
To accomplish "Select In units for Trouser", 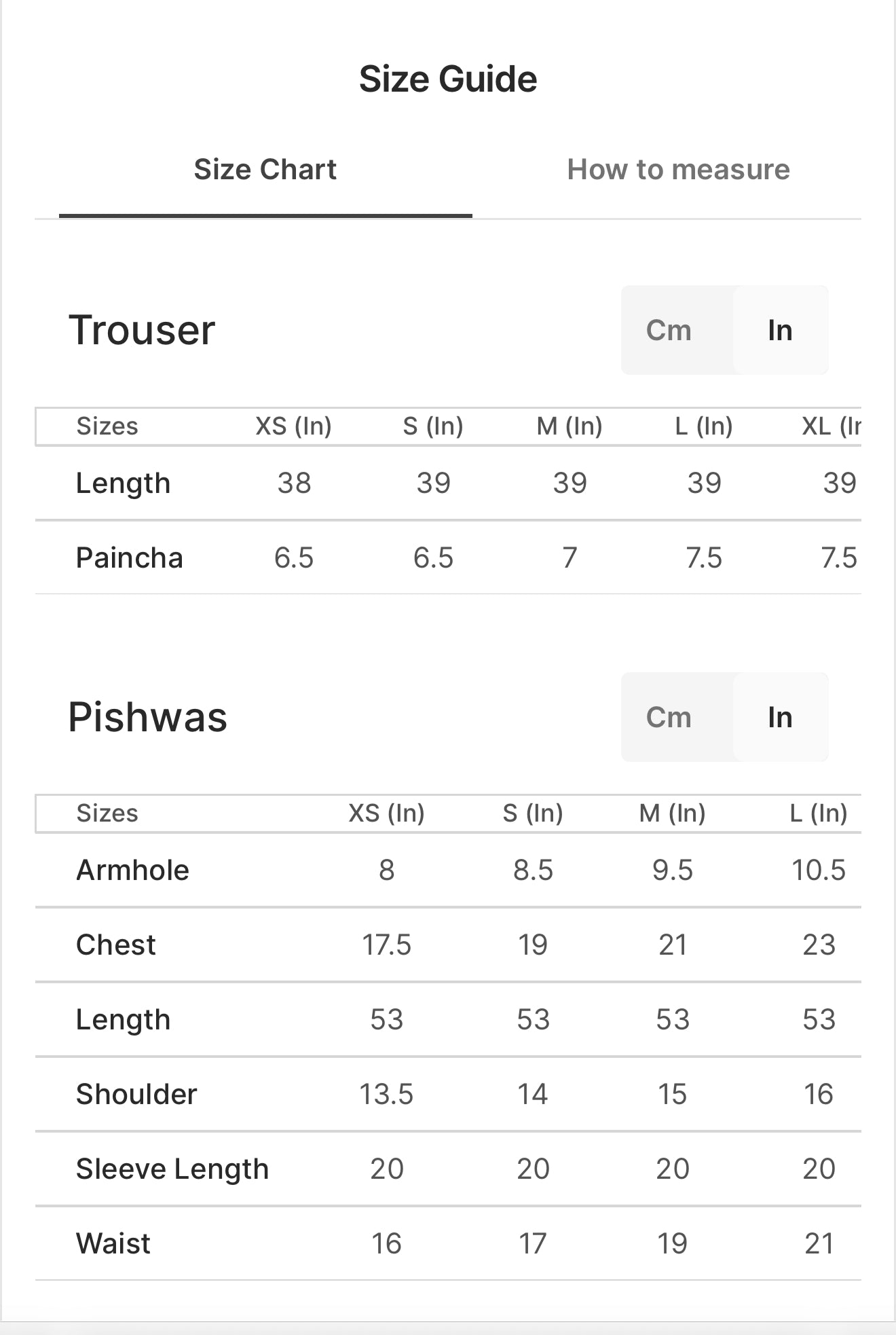I will coord(780,330).
